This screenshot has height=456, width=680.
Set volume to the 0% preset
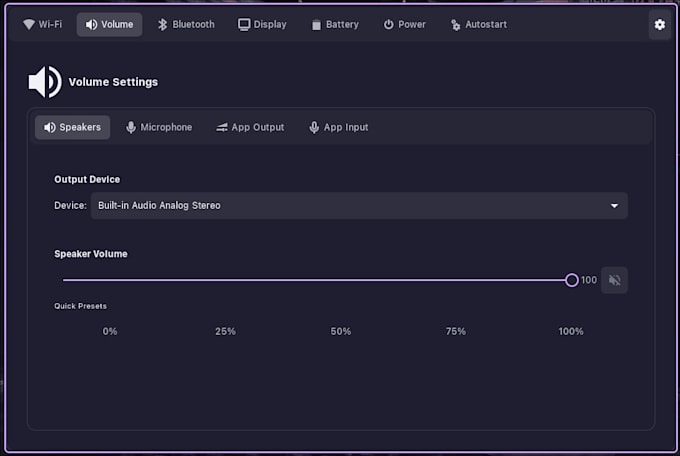coord(110,331)
